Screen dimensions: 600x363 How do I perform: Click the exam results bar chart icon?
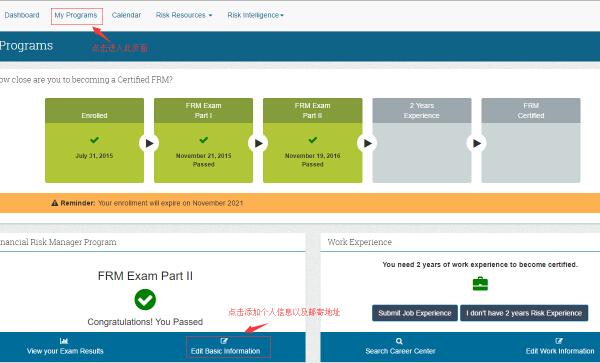[64, 341]
